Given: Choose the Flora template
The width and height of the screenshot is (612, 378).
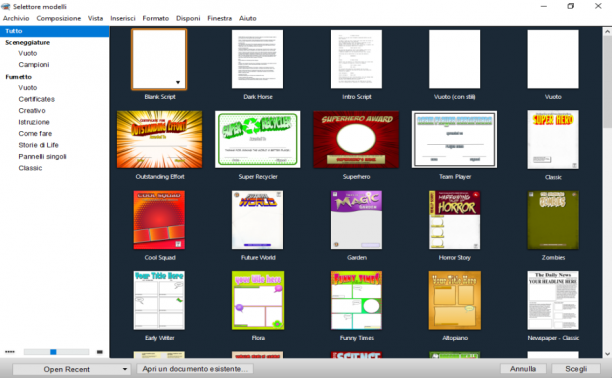Looking at the screenshot, I should click(x=258, y=300).
